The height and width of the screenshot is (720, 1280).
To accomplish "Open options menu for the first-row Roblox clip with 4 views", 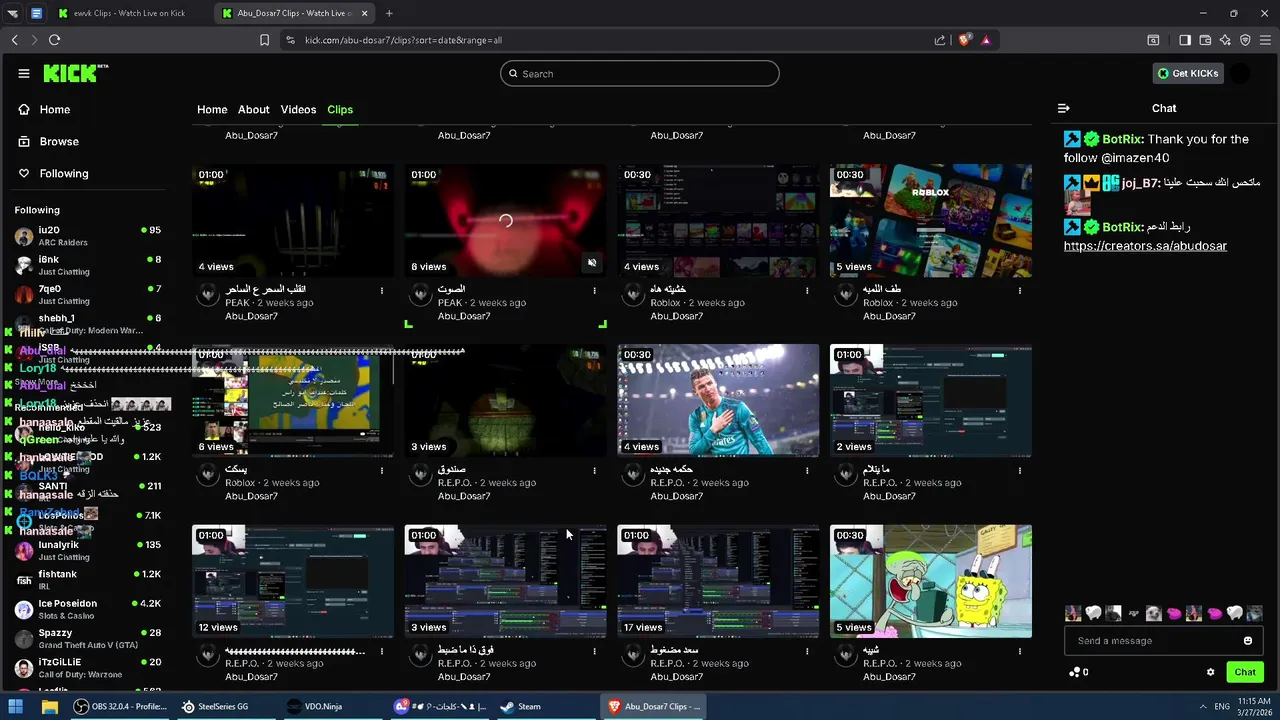I will point(807,290).
